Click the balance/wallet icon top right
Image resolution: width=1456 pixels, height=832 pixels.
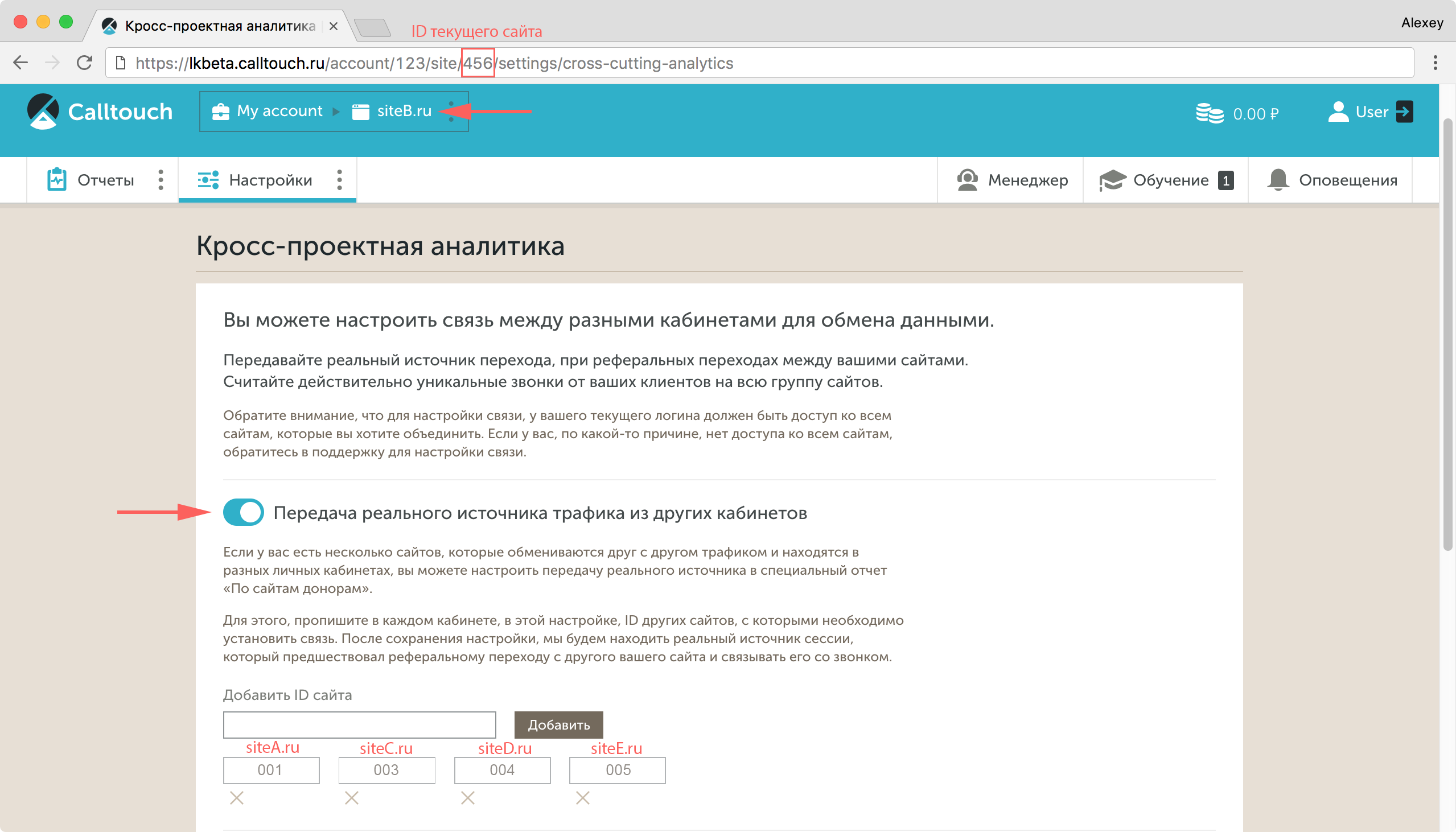pos(1209,111)
